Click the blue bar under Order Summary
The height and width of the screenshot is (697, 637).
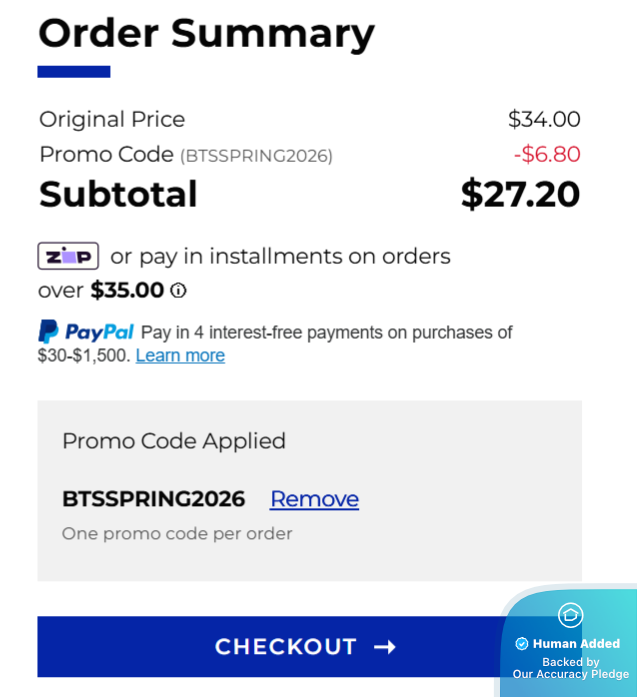tap(74, 72)
